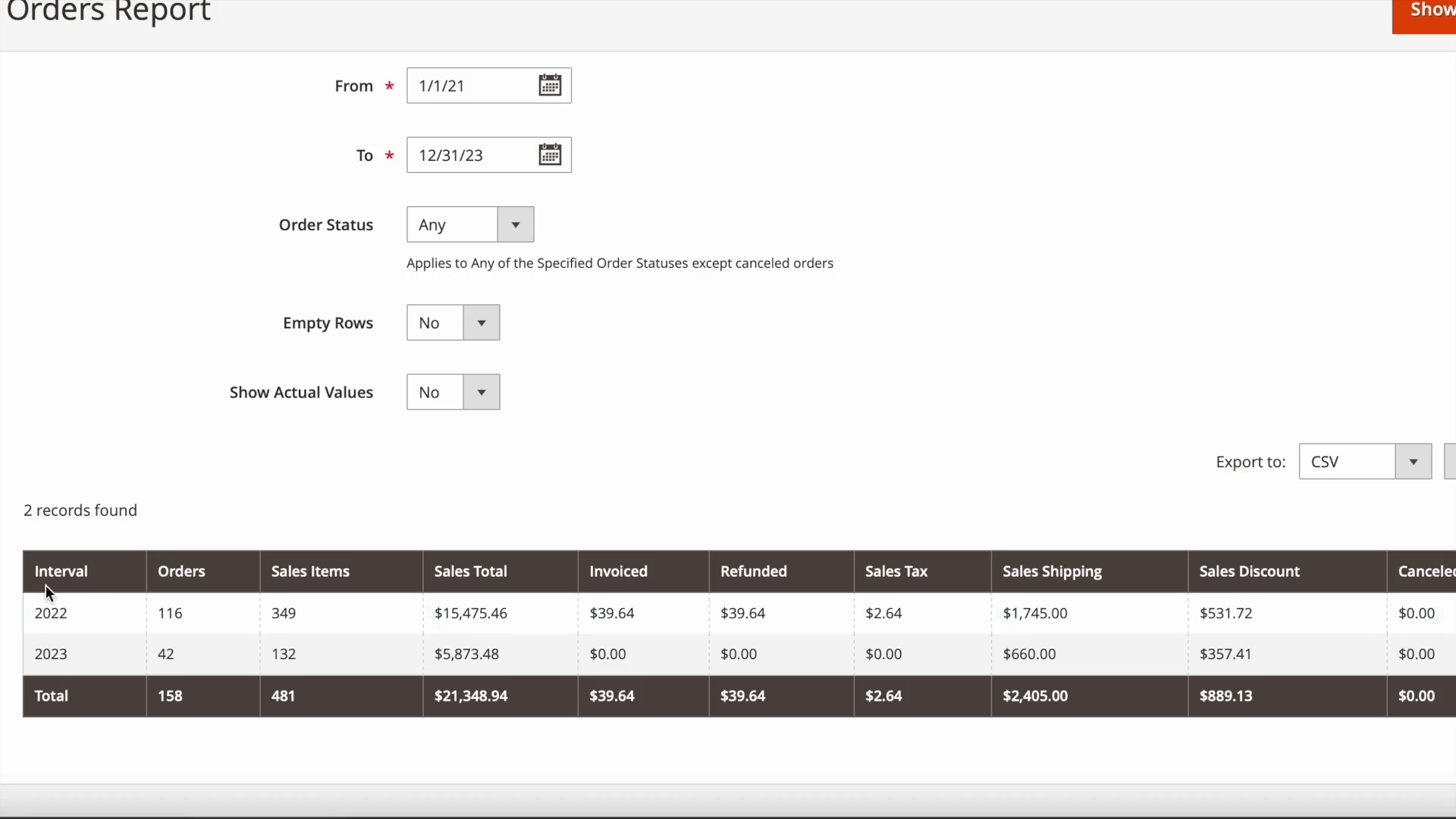Expand the Empty Rows dropdown
This screenshot has height=819, width=1456.
point(481,323)
